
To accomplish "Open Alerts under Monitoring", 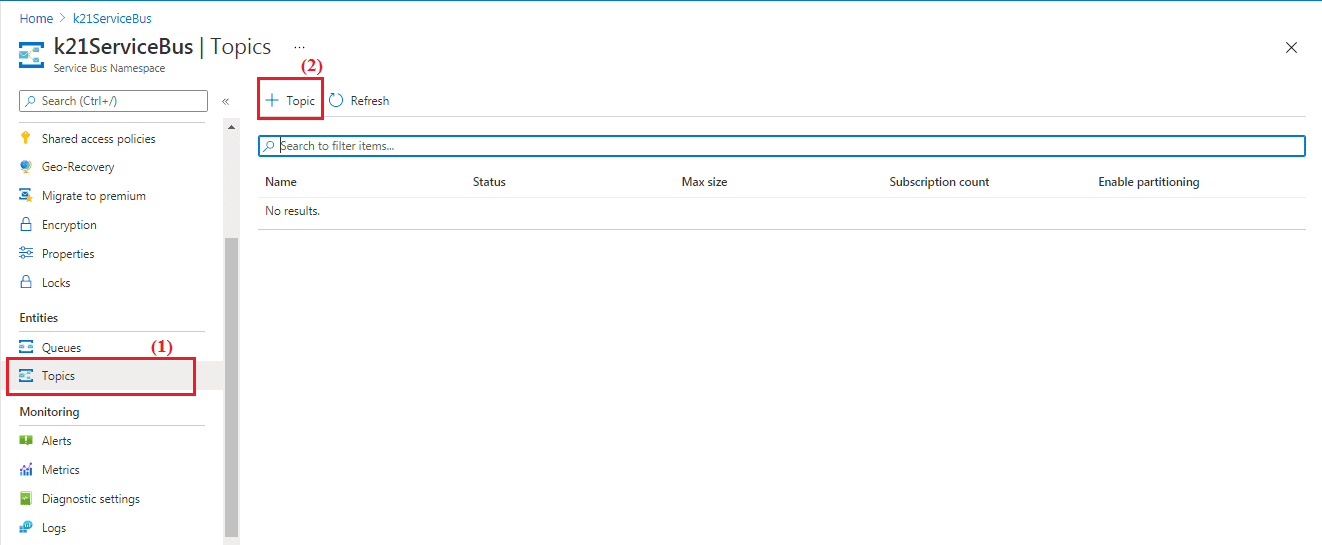I will (x=57, y=441).
